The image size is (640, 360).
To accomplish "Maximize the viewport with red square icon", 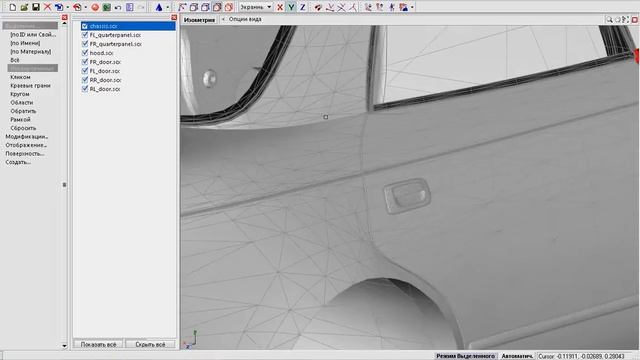I will tap(635, 19).
